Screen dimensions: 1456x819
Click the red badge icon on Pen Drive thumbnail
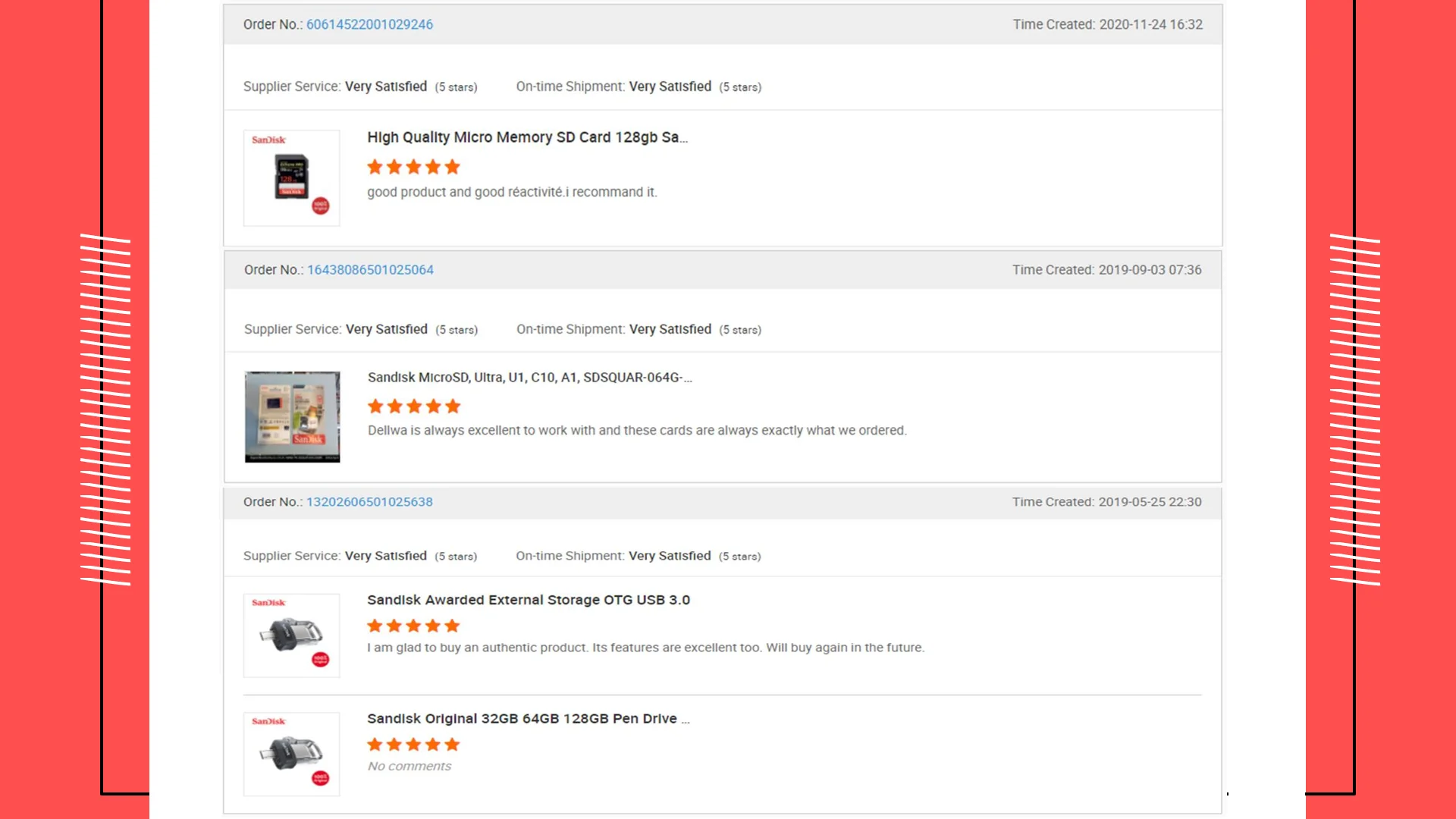tap(321, 778)
